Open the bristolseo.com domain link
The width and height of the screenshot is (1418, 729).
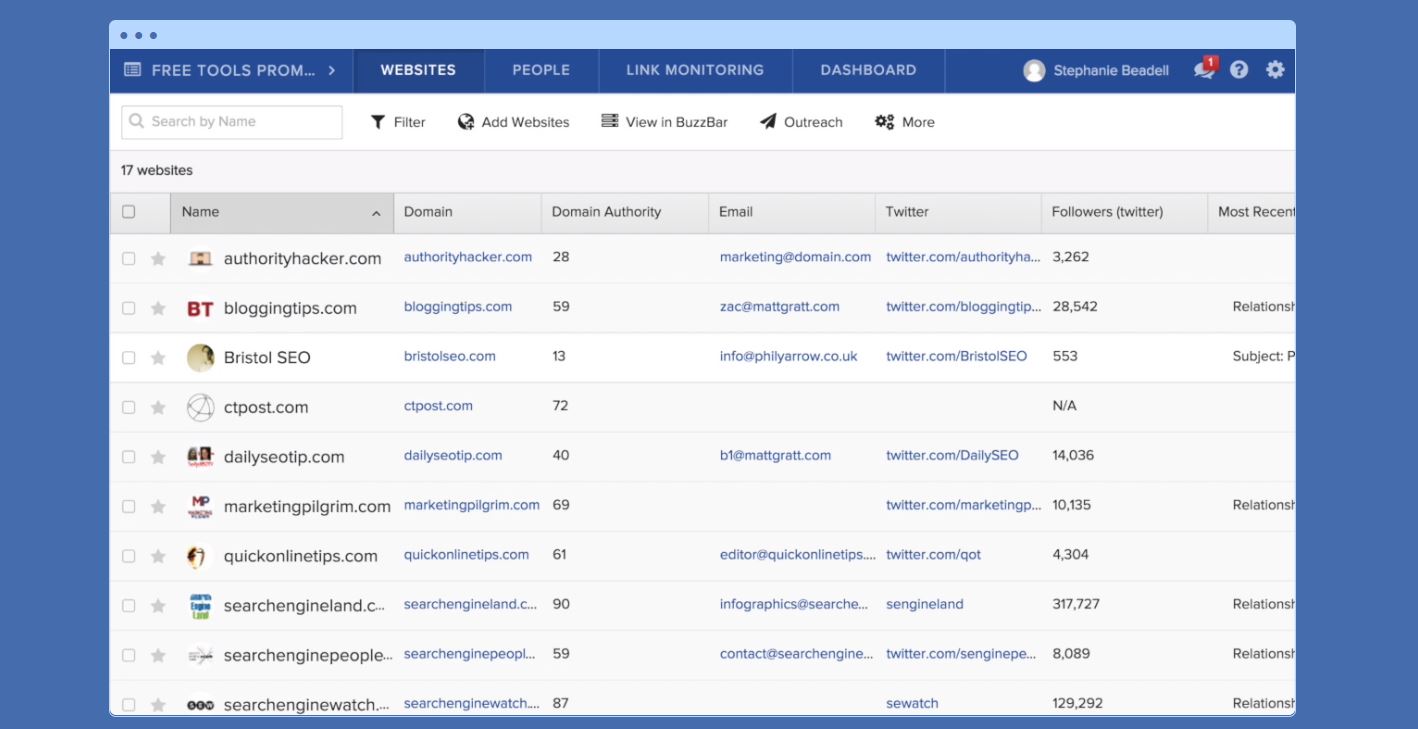450,356
